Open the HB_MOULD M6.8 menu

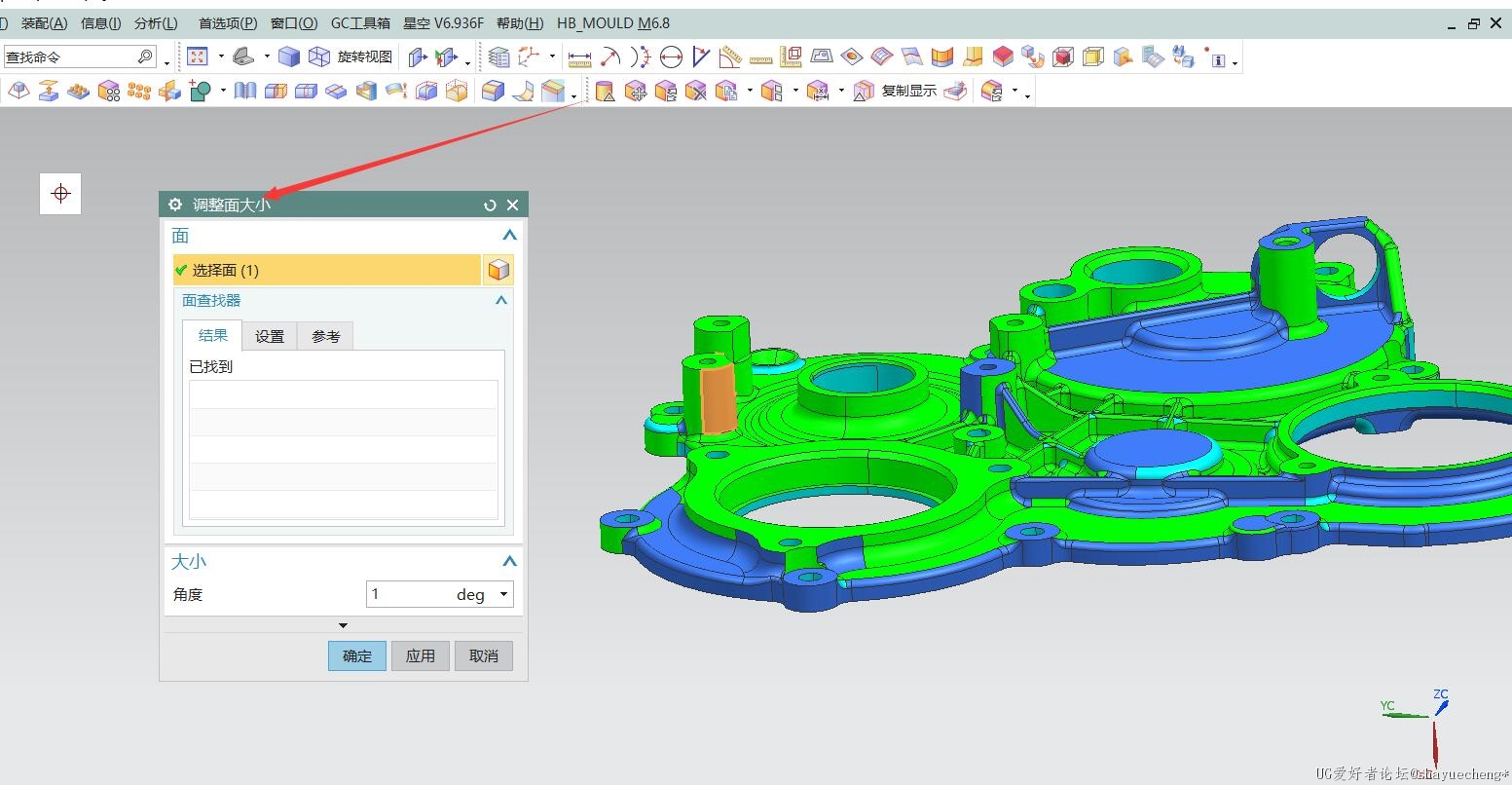coord(613,23)
